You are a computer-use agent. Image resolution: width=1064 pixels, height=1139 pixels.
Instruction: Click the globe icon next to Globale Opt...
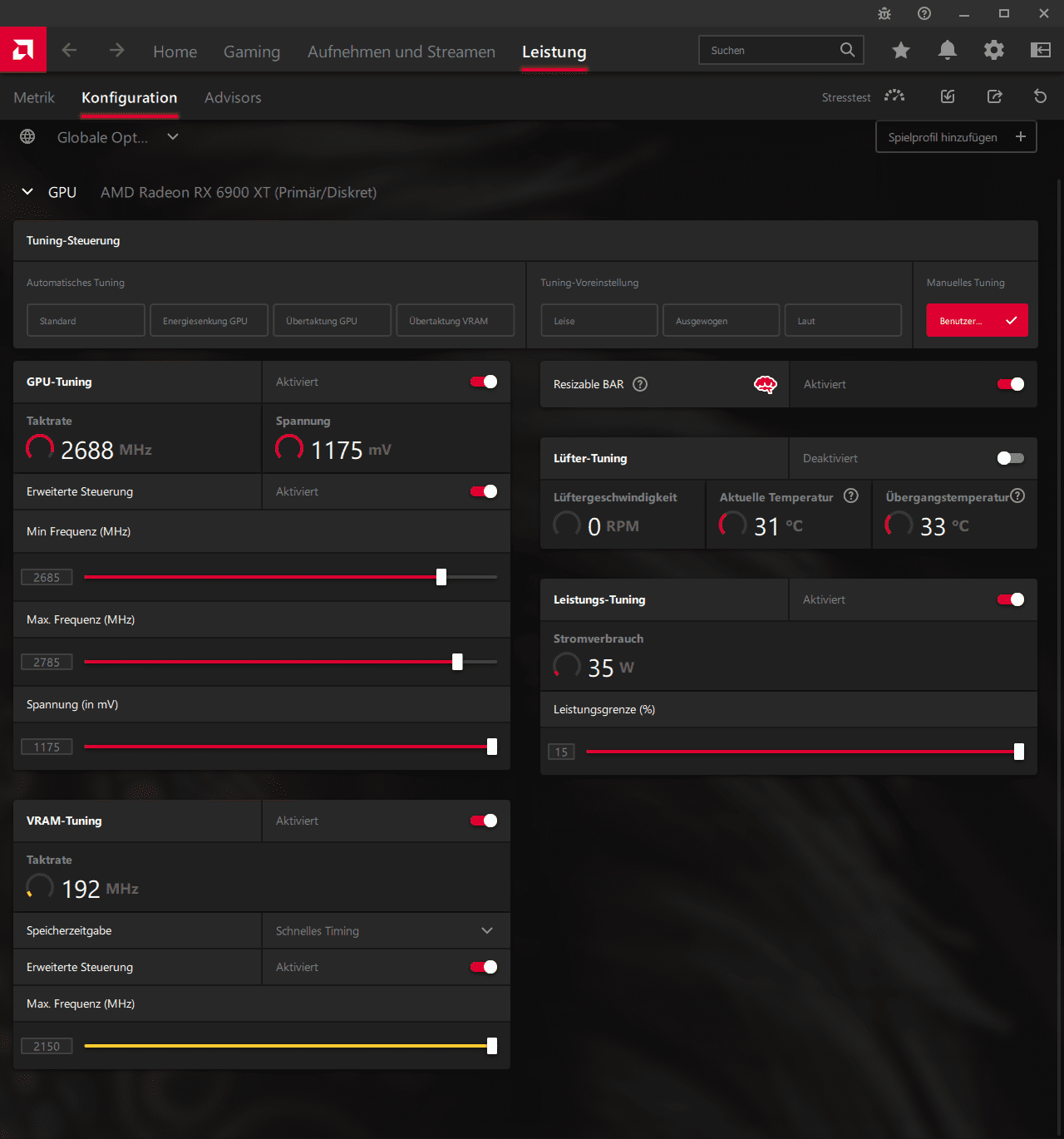coord(27,136)
